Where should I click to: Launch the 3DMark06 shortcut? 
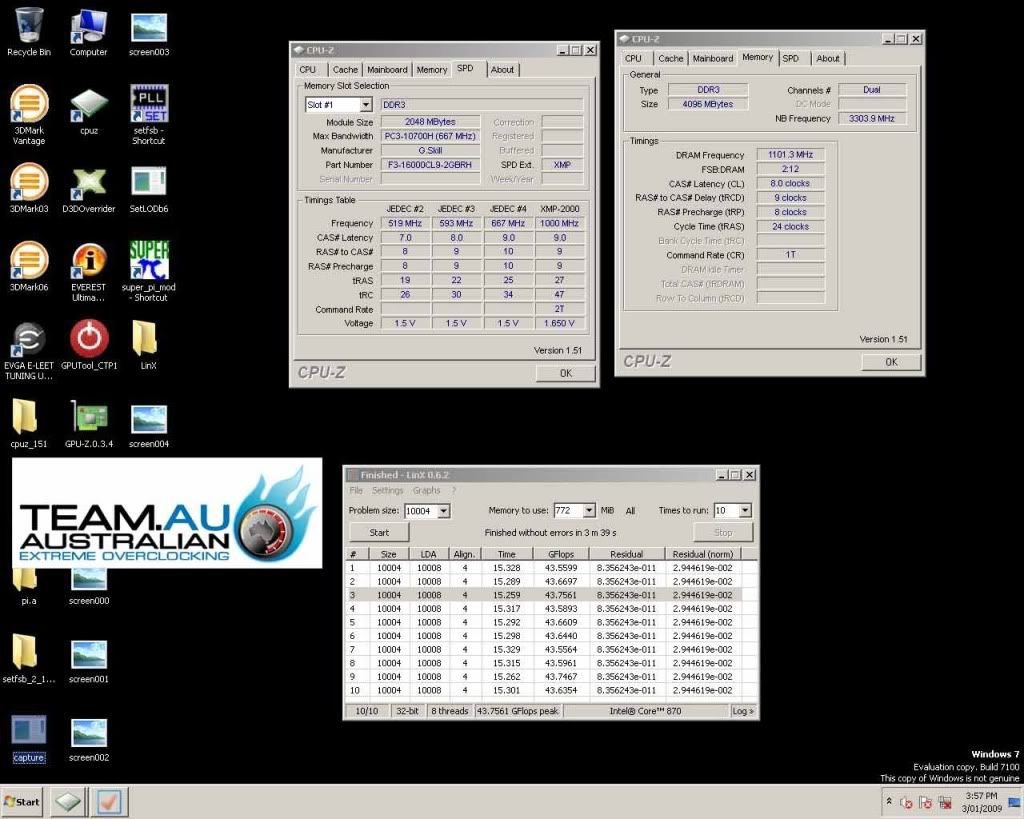pos(28,266)
